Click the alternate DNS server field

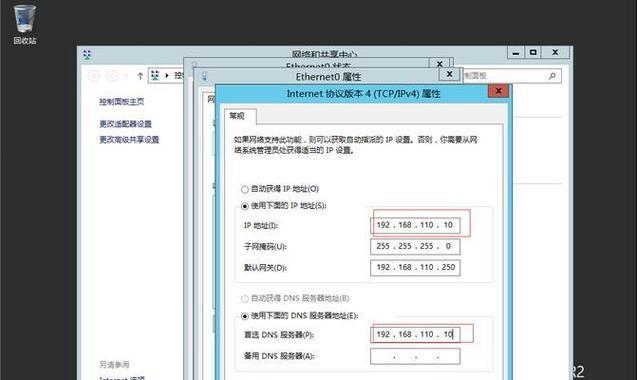415,356
